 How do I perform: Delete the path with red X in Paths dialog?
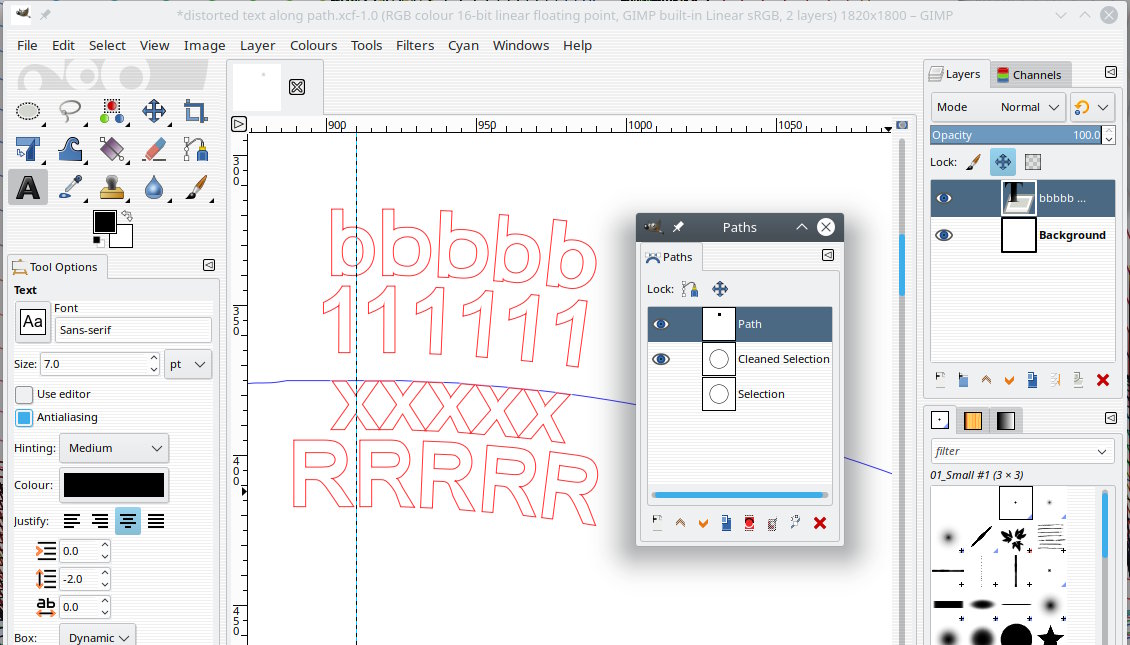coord(819,523)
